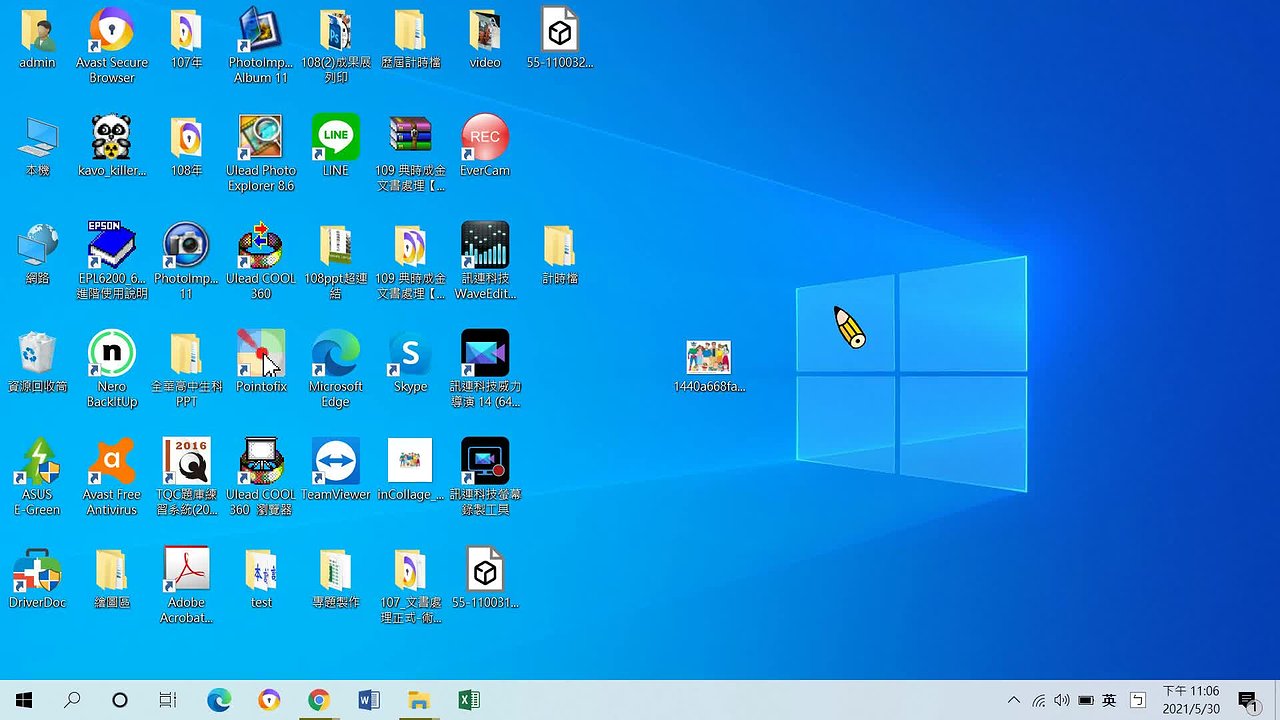Open Excel from the taskbar

click(468, 700)
